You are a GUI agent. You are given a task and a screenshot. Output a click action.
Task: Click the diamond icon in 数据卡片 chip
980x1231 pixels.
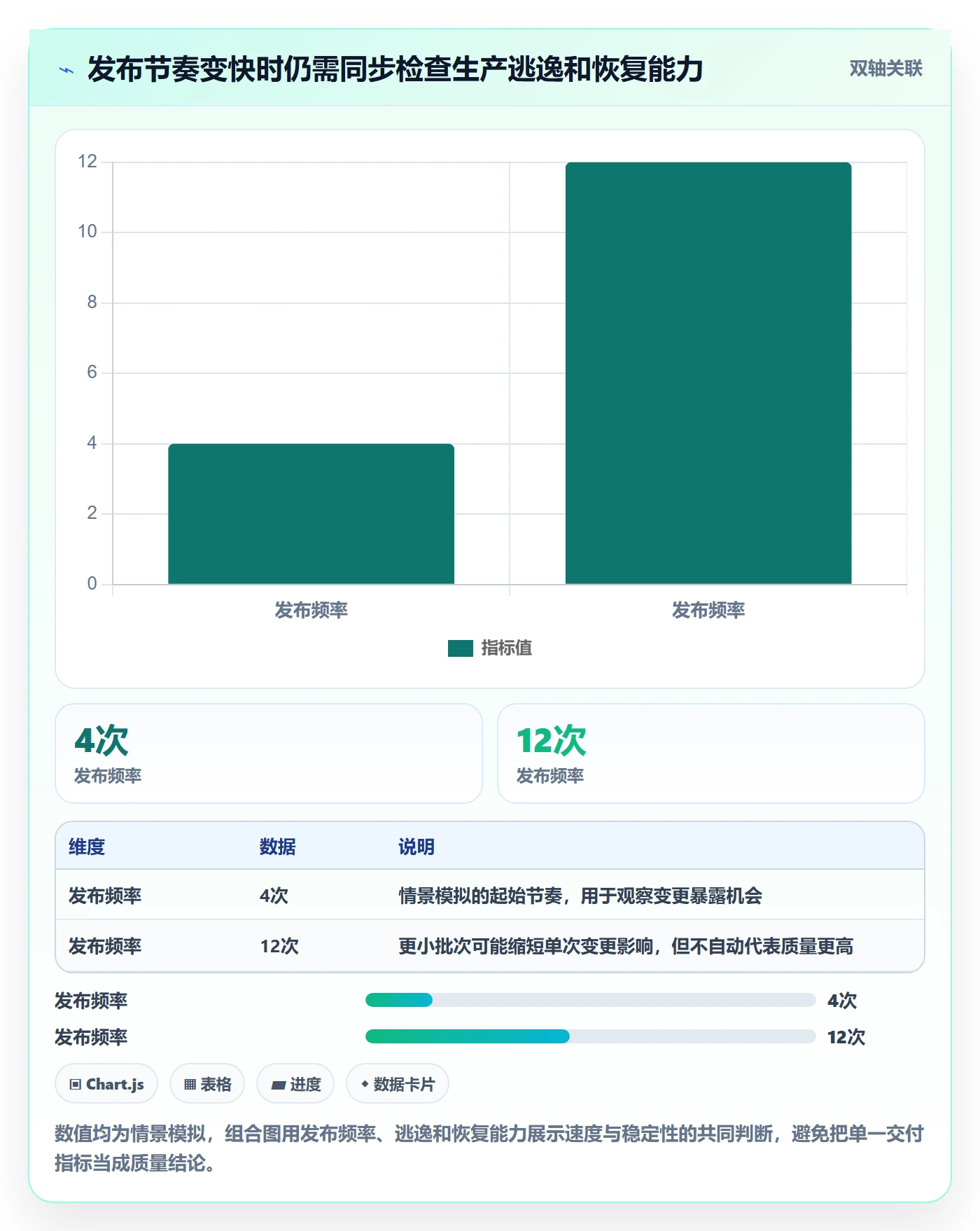click(365, 1084)
